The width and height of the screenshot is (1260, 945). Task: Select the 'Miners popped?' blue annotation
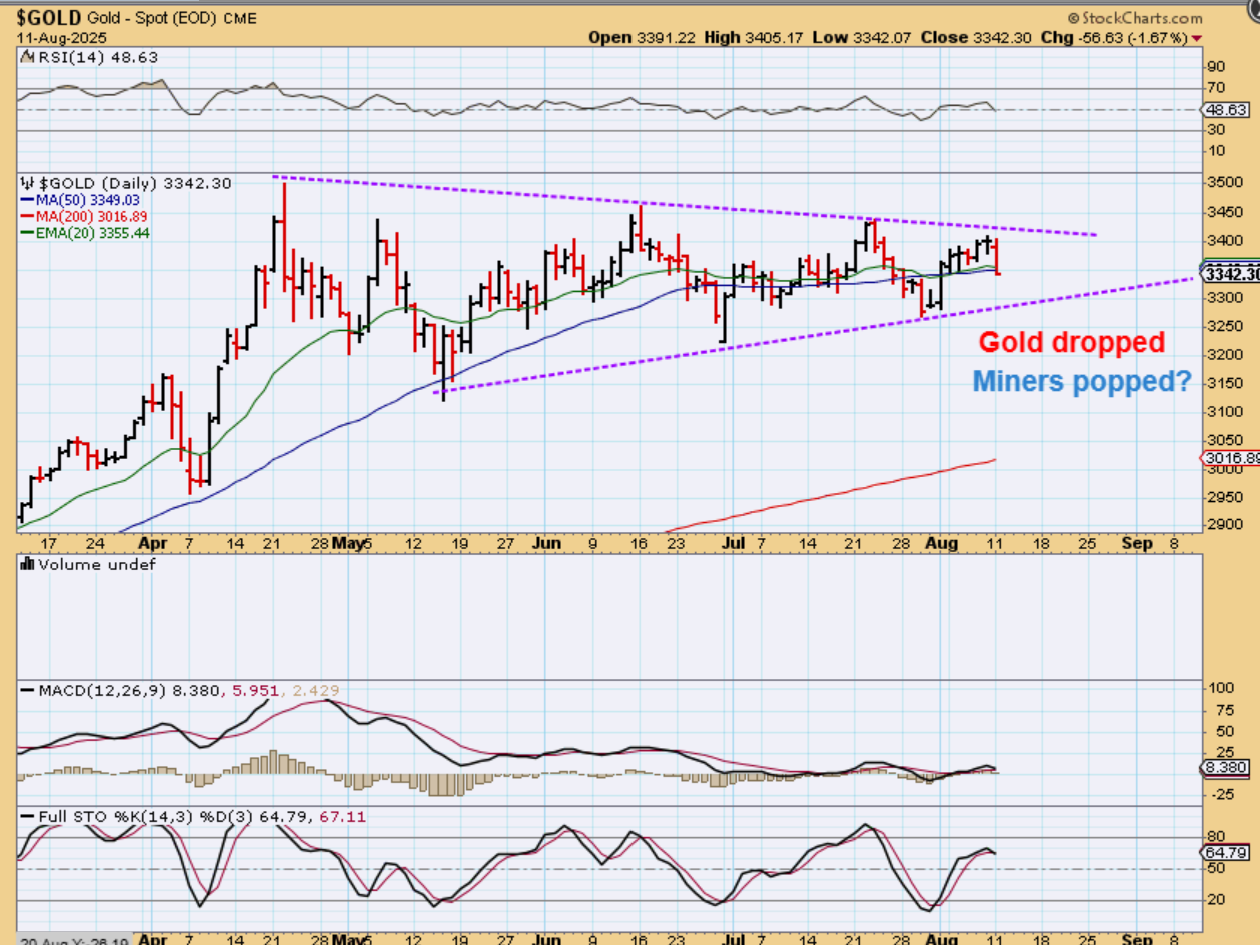click(x=1082, y=381)
